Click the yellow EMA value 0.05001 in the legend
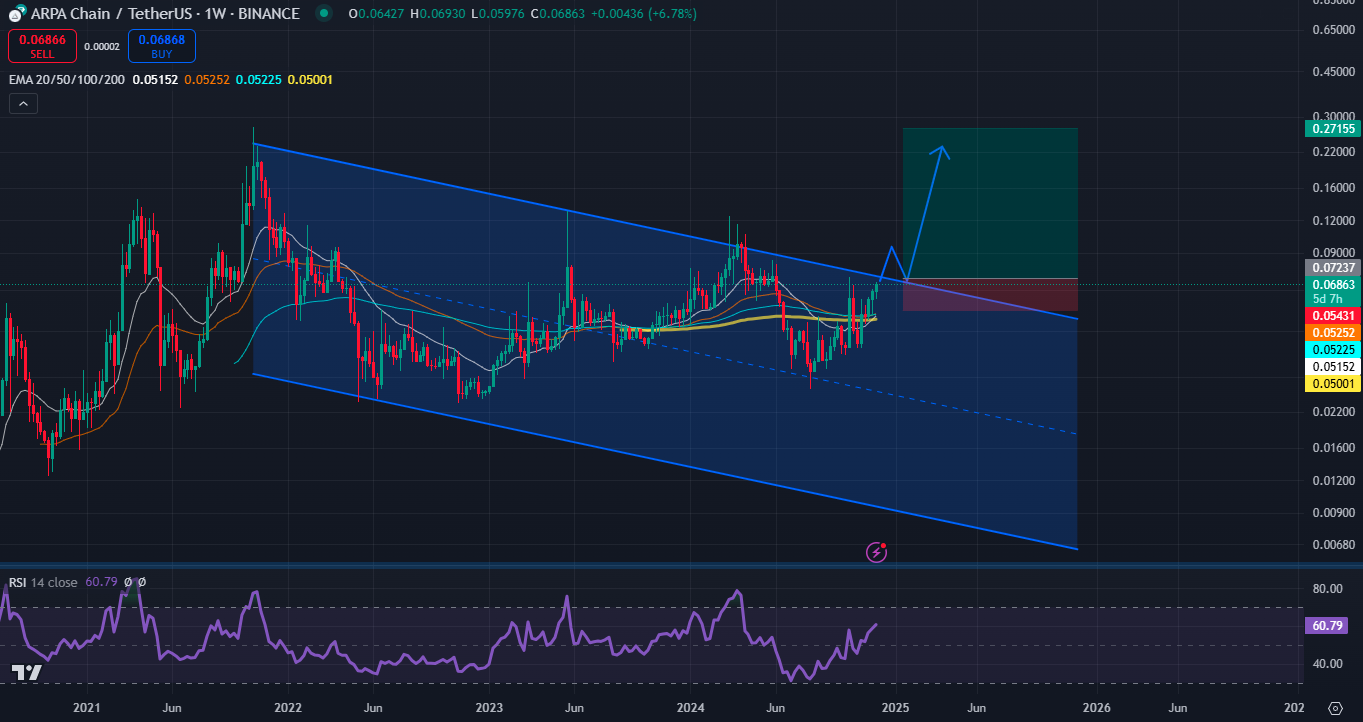 point(310,79)
